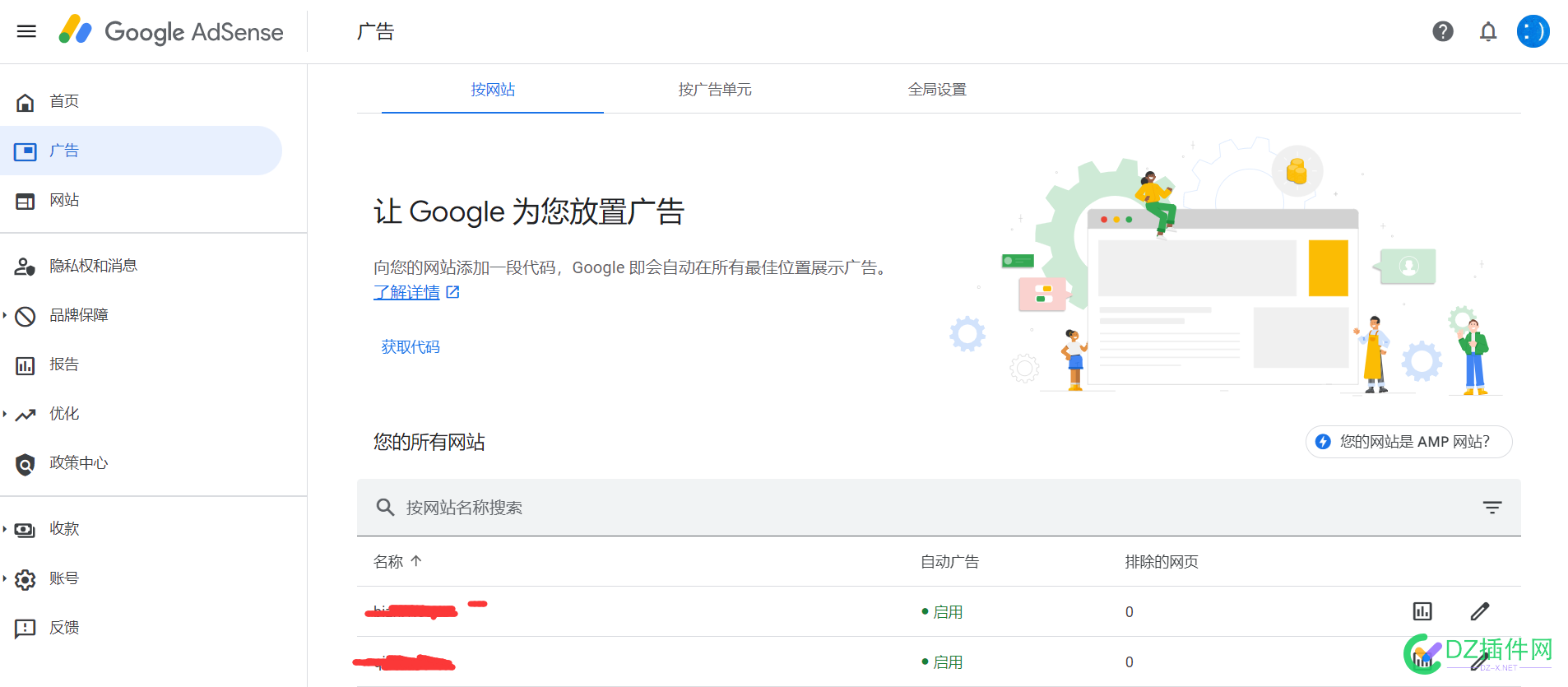Click 启用 status in first site row
The width and height of the screenshot is (1568, 687).
tap(943, 612)
